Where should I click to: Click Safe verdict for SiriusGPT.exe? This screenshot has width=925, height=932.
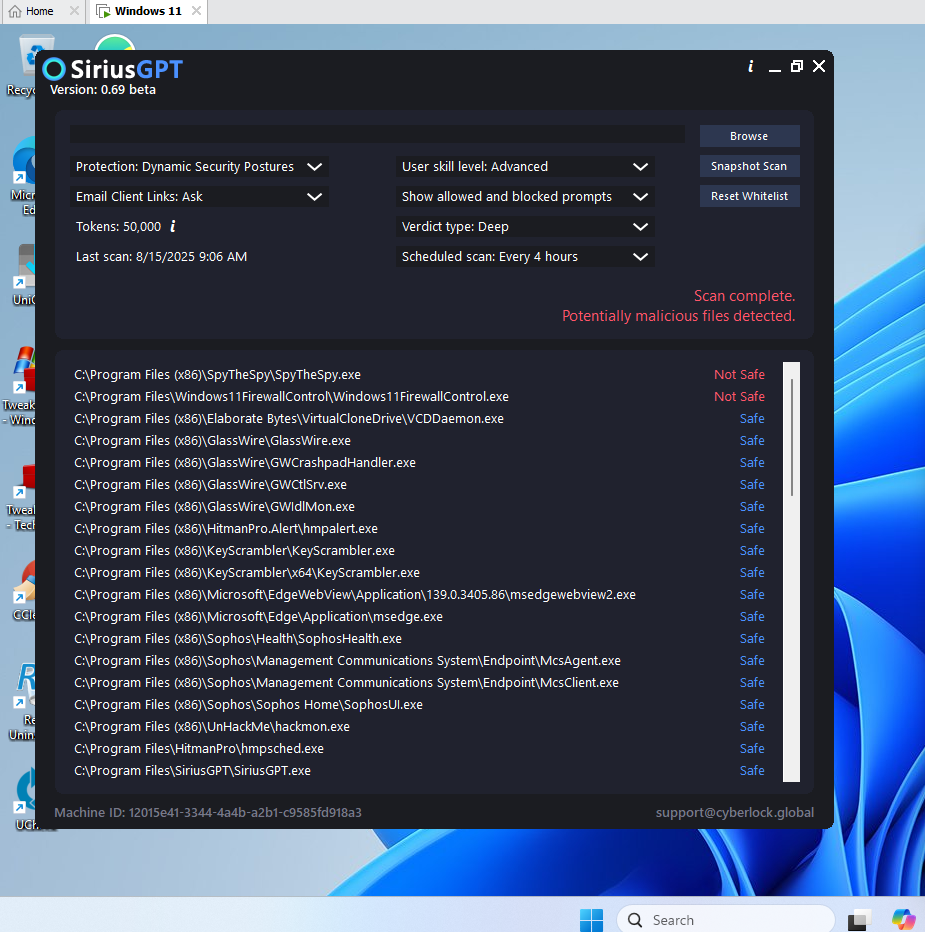[x=752, y=770]
